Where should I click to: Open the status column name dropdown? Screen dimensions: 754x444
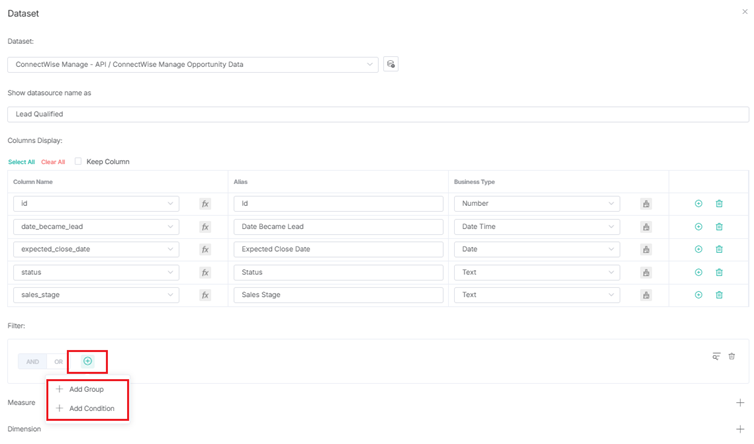pos(95,272)
